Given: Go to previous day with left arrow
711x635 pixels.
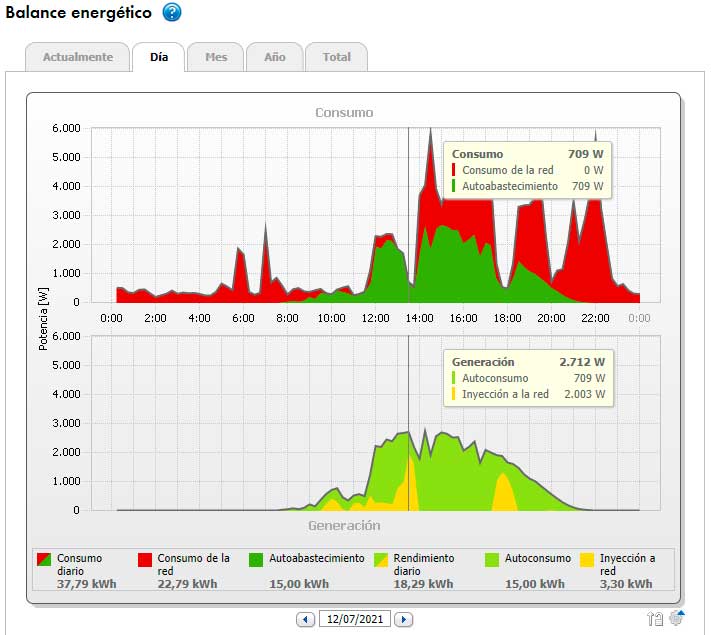Looking at the screenshot, I should pyautogui.click(x=305, y=619).
